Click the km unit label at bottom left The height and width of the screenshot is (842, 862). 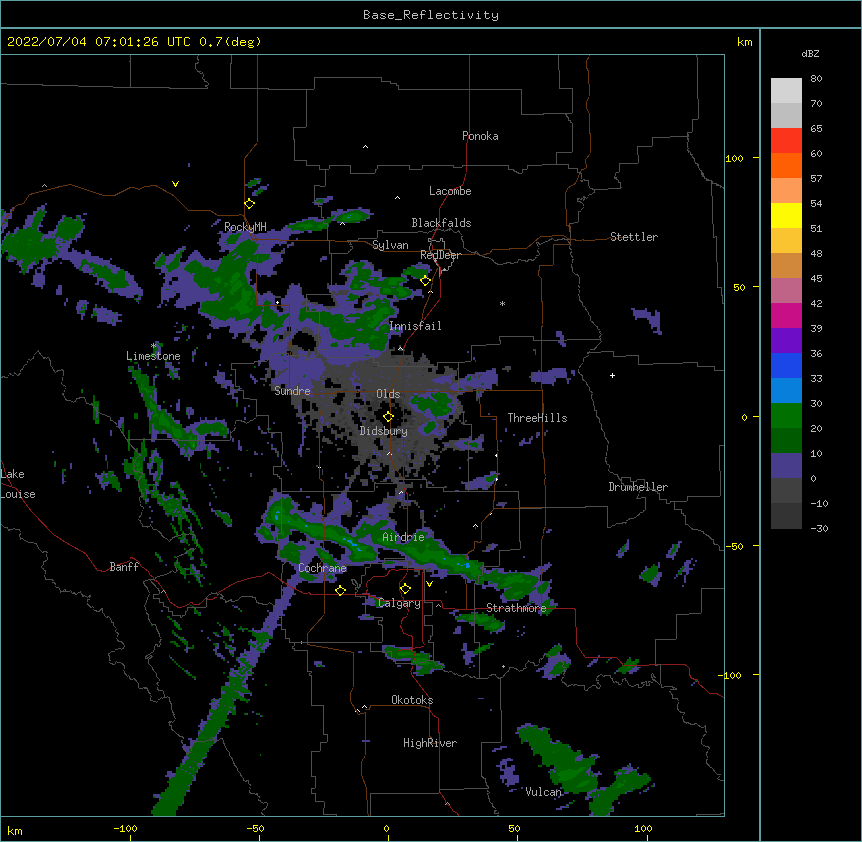pyautogui.click(x=15, y=831)
